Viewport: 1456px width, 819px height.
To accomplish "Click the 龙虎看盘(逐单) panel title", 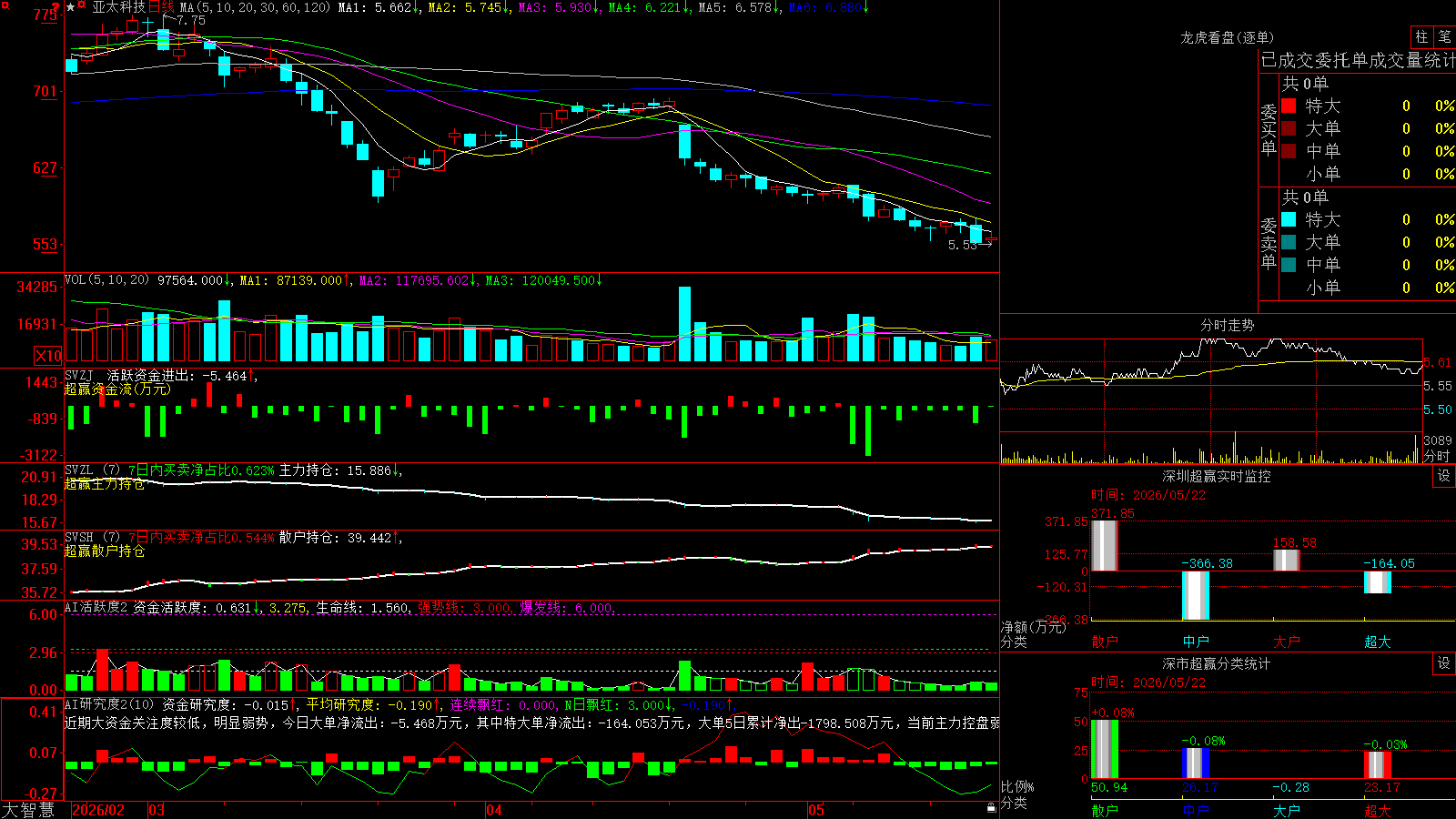I will coord(1227,37).
